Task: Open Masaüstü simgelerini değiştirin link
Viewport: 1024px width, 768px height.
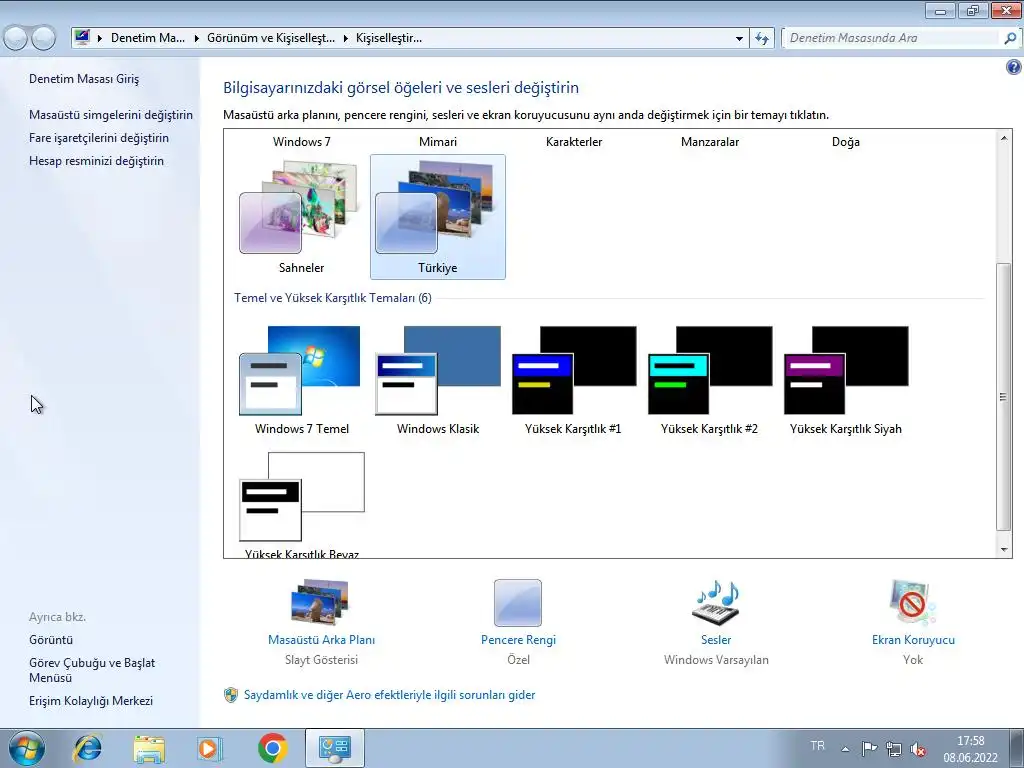Action: point(111,115)
